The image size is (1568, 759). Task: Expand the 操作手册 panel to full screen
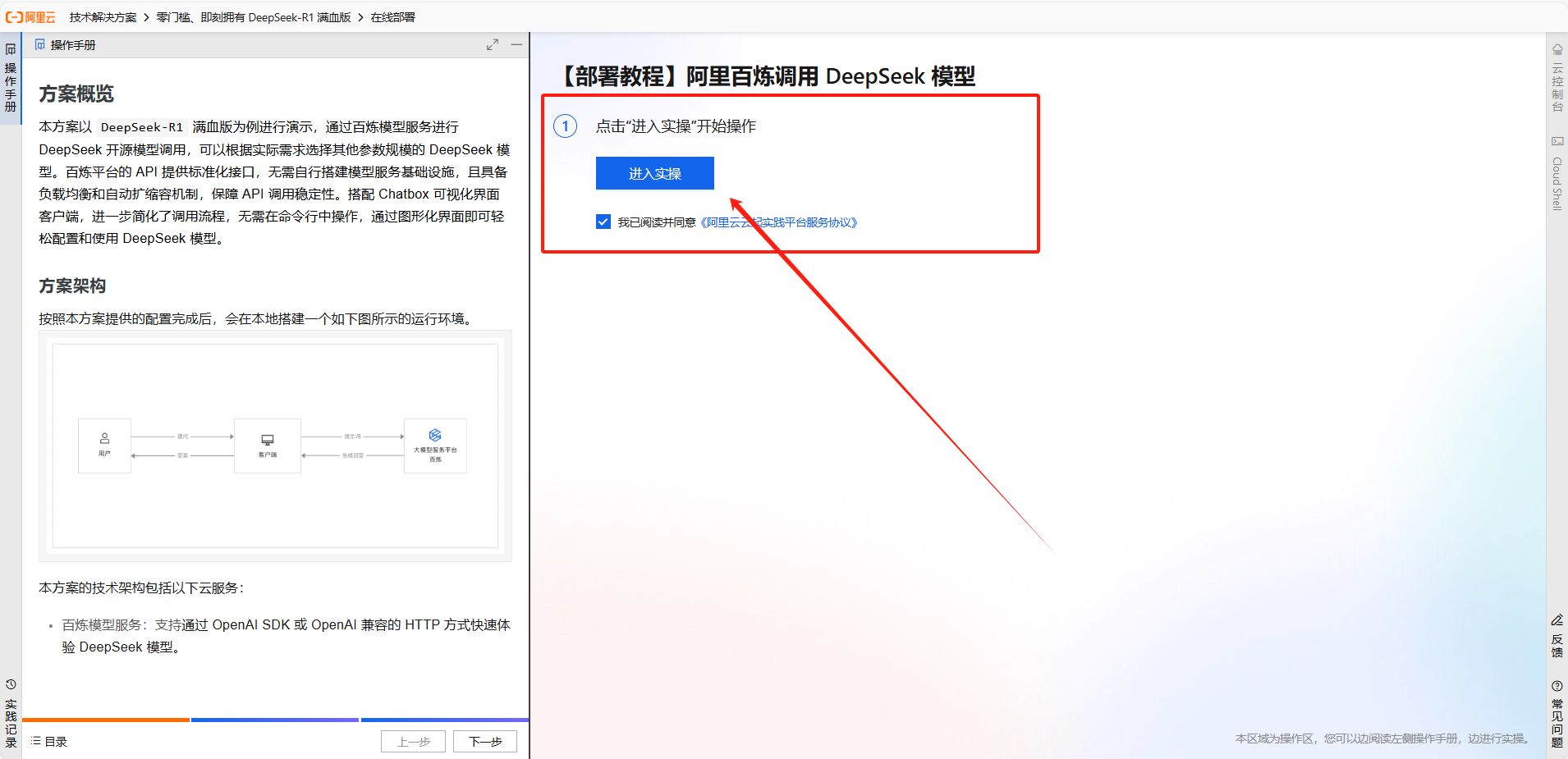click(492, 45)
